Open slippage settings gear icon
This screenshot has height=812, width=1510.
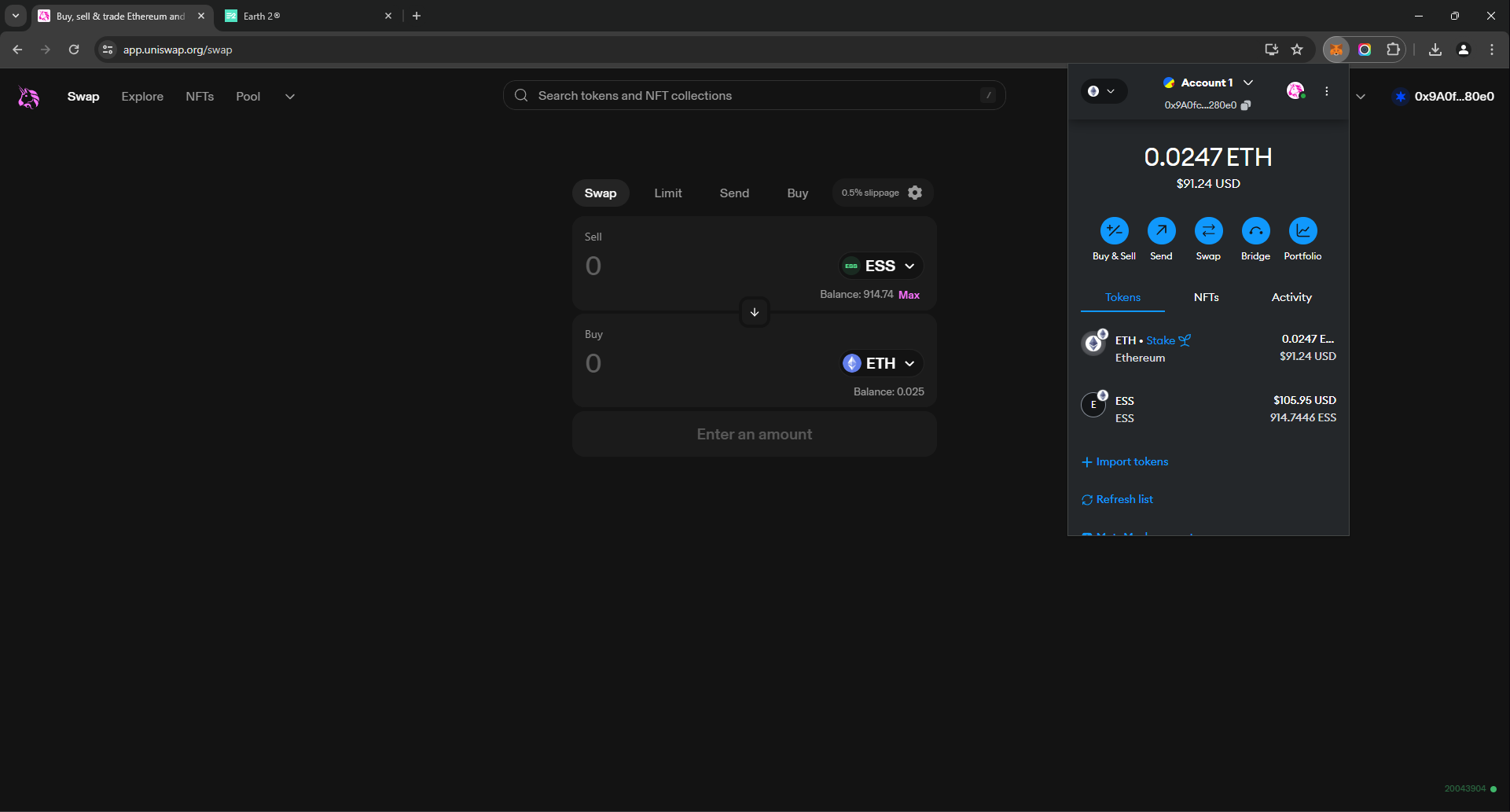click(915, 193)
